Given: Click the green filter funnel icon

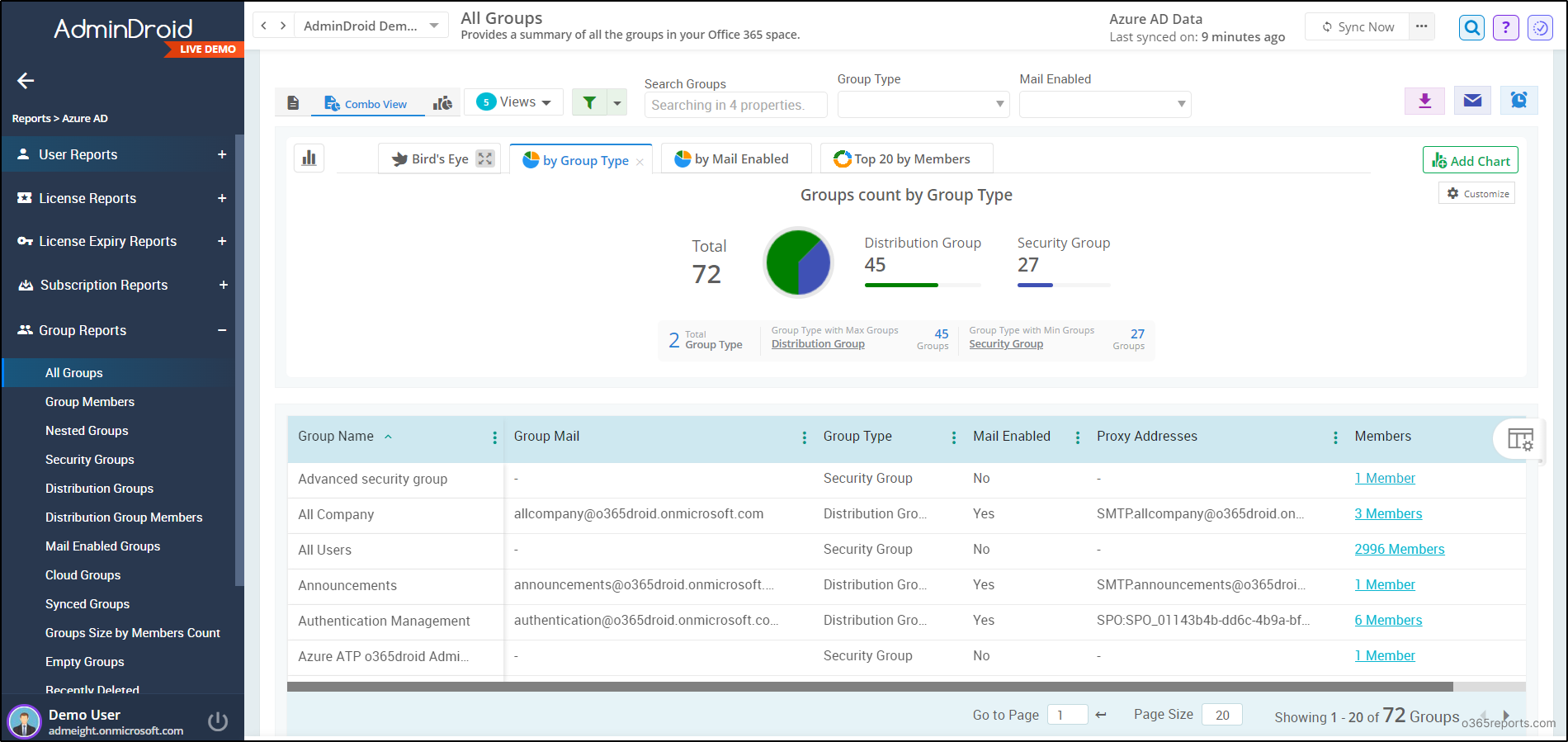Looking at the screenshot, I should coord(589,102).
